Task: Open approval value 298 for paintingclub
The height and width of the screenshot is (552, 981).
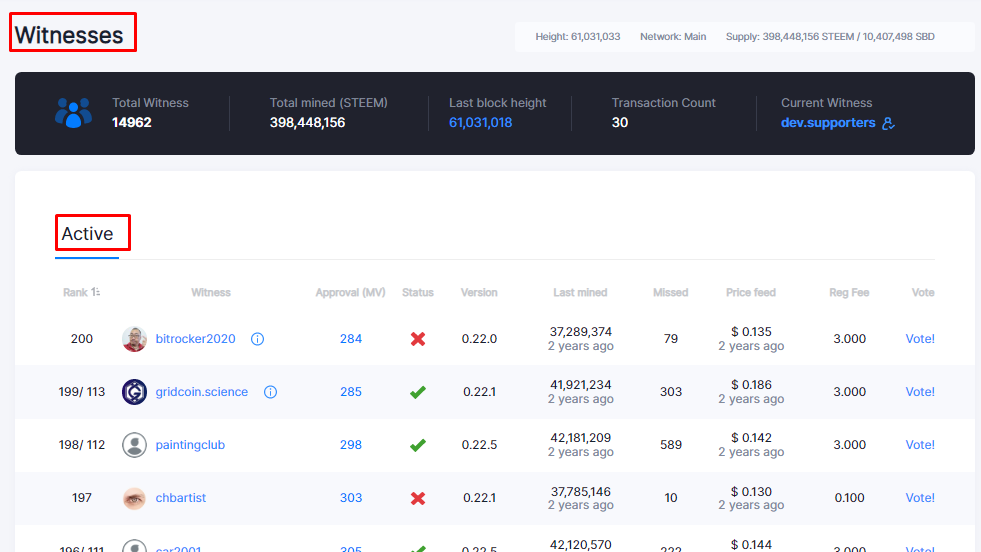Action: [x=351, y=445]
